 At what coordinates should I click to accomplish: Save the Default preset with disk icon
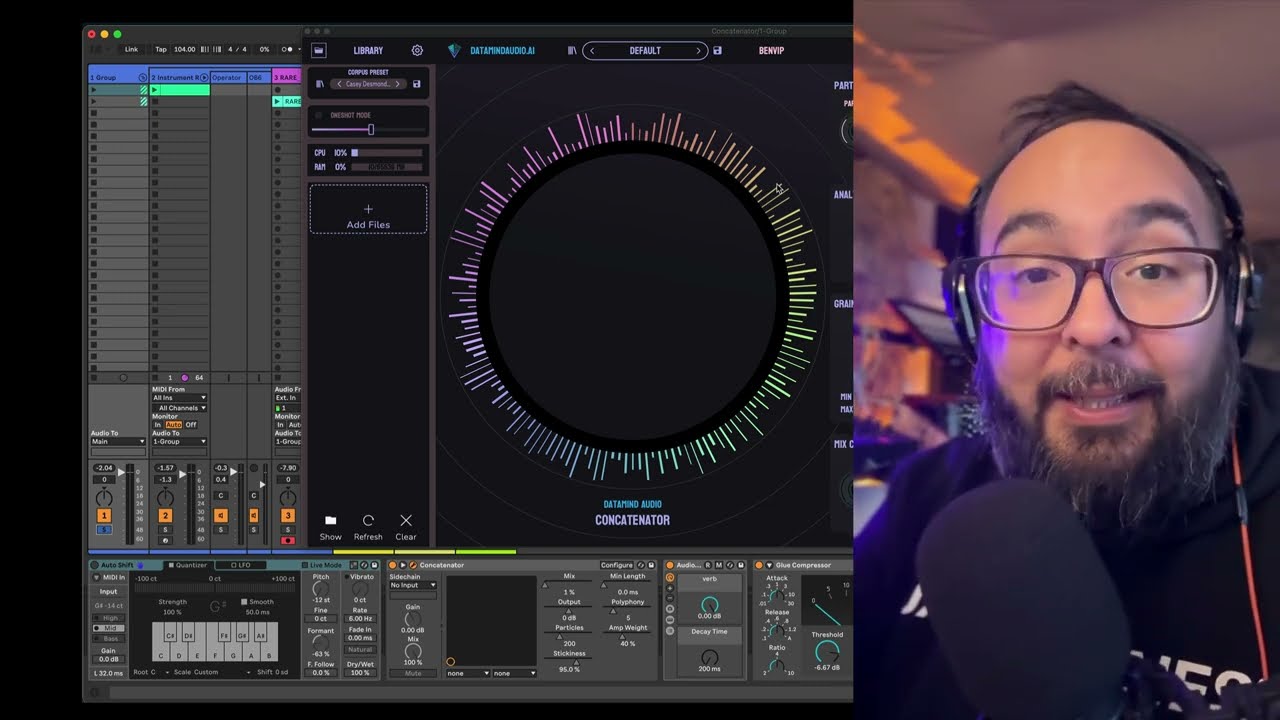pyautogui.click(x=717, y=50)
